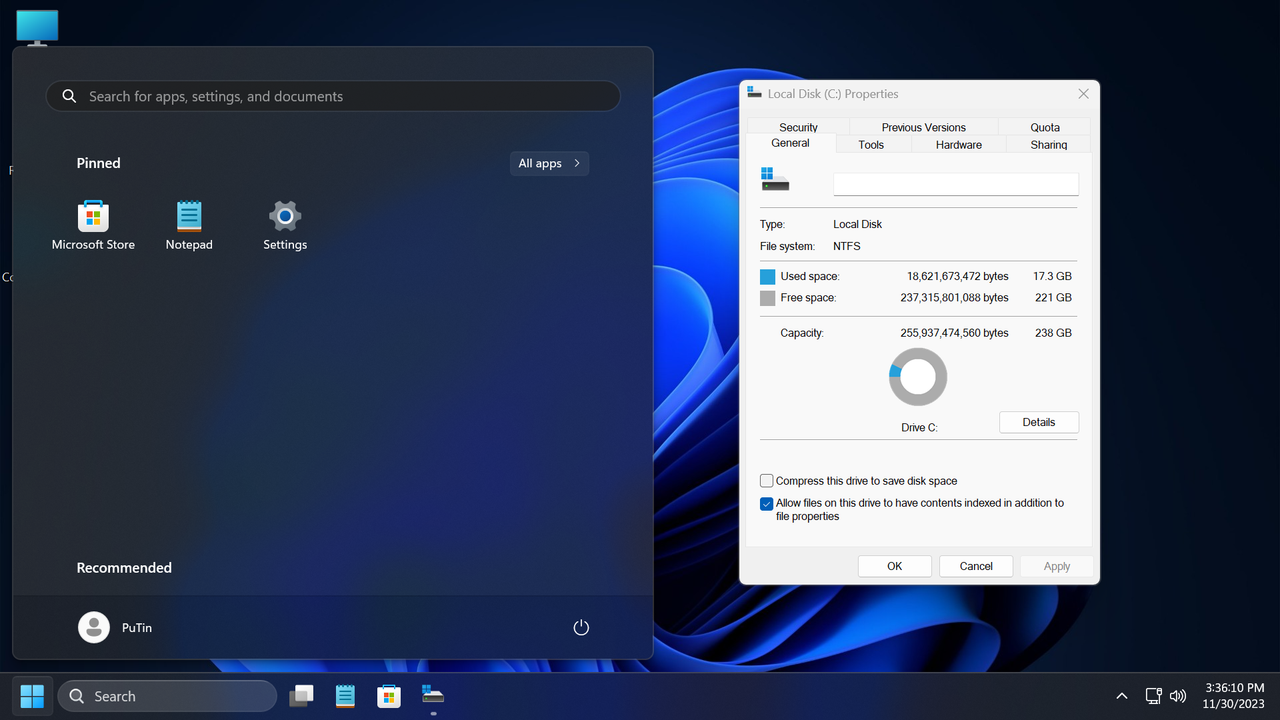The image size is (1280, 720).
Task: Apply the drive property changes
Action: pos(1056,565)
